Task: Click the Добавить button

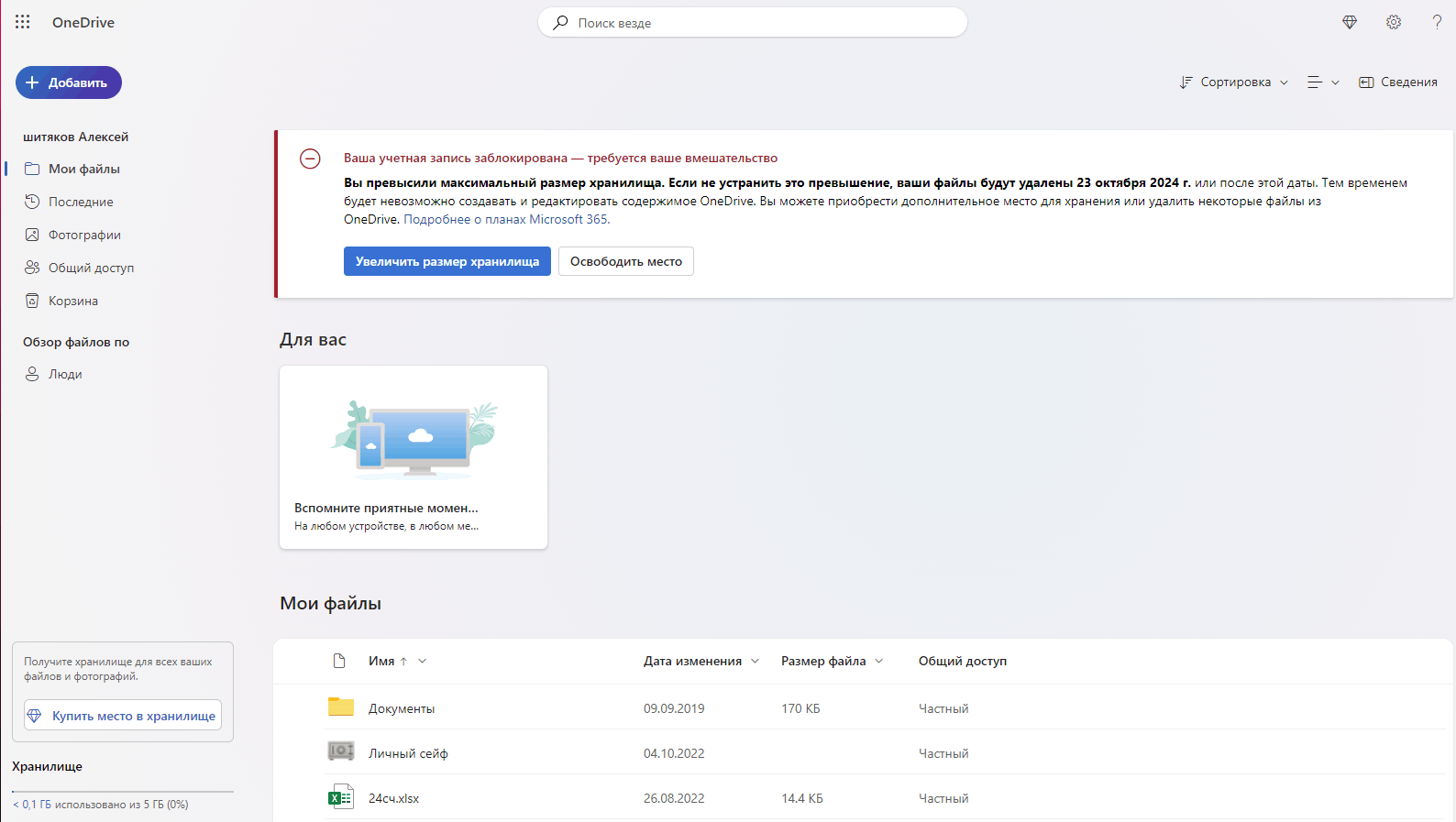Action: click(x=69, y=82)
